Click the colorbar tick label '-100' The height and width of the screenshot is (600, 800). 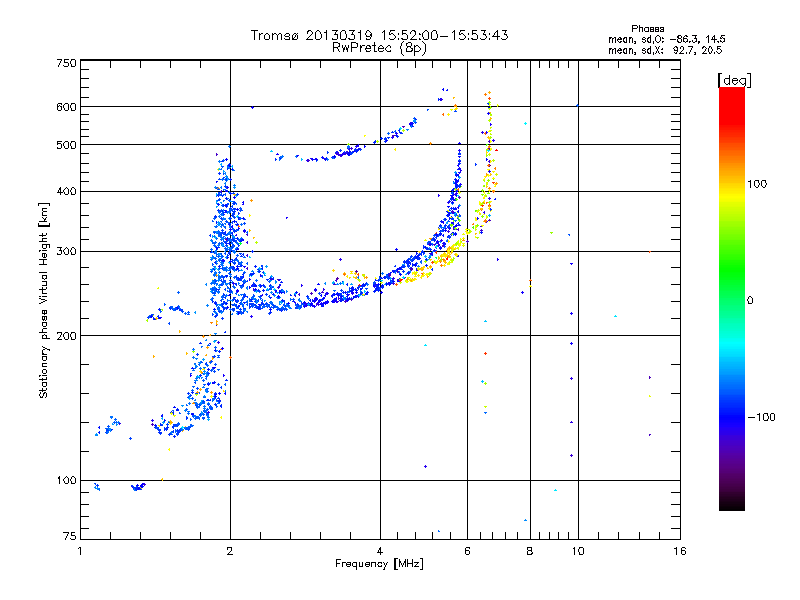pos(761,417)
